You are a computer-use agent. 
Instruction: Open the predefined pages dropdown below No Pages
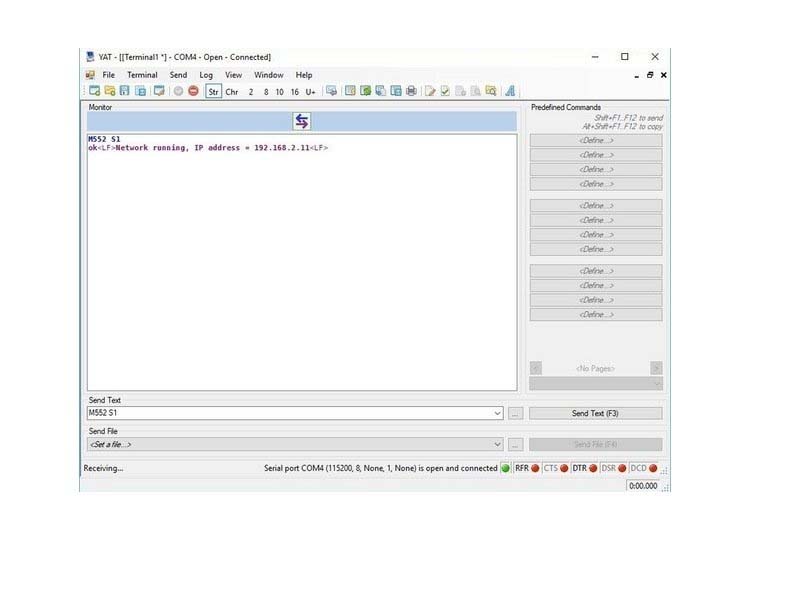(x=657, y=382)
